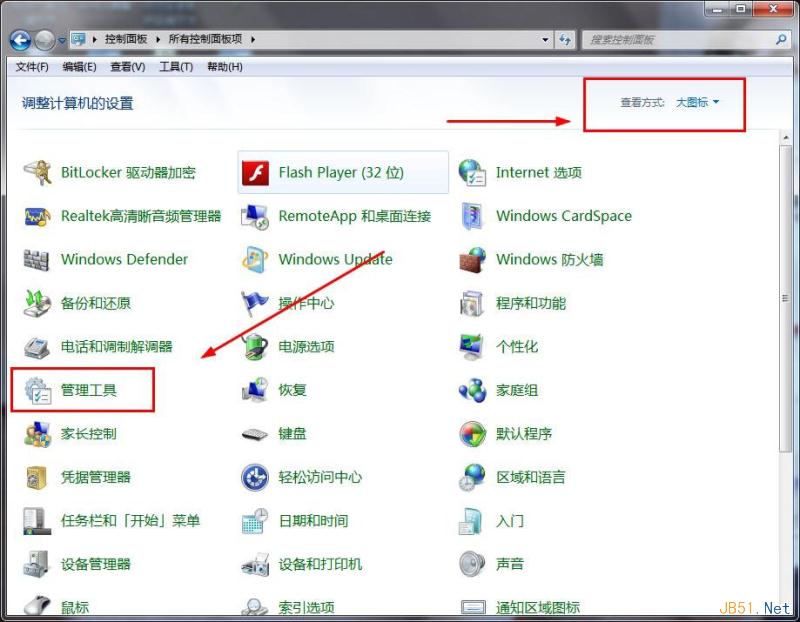This screenshot has height=622, width=800.
Task: Navigate to 控制面板 via breadcrumb link
Action: (x=128, y=40)
